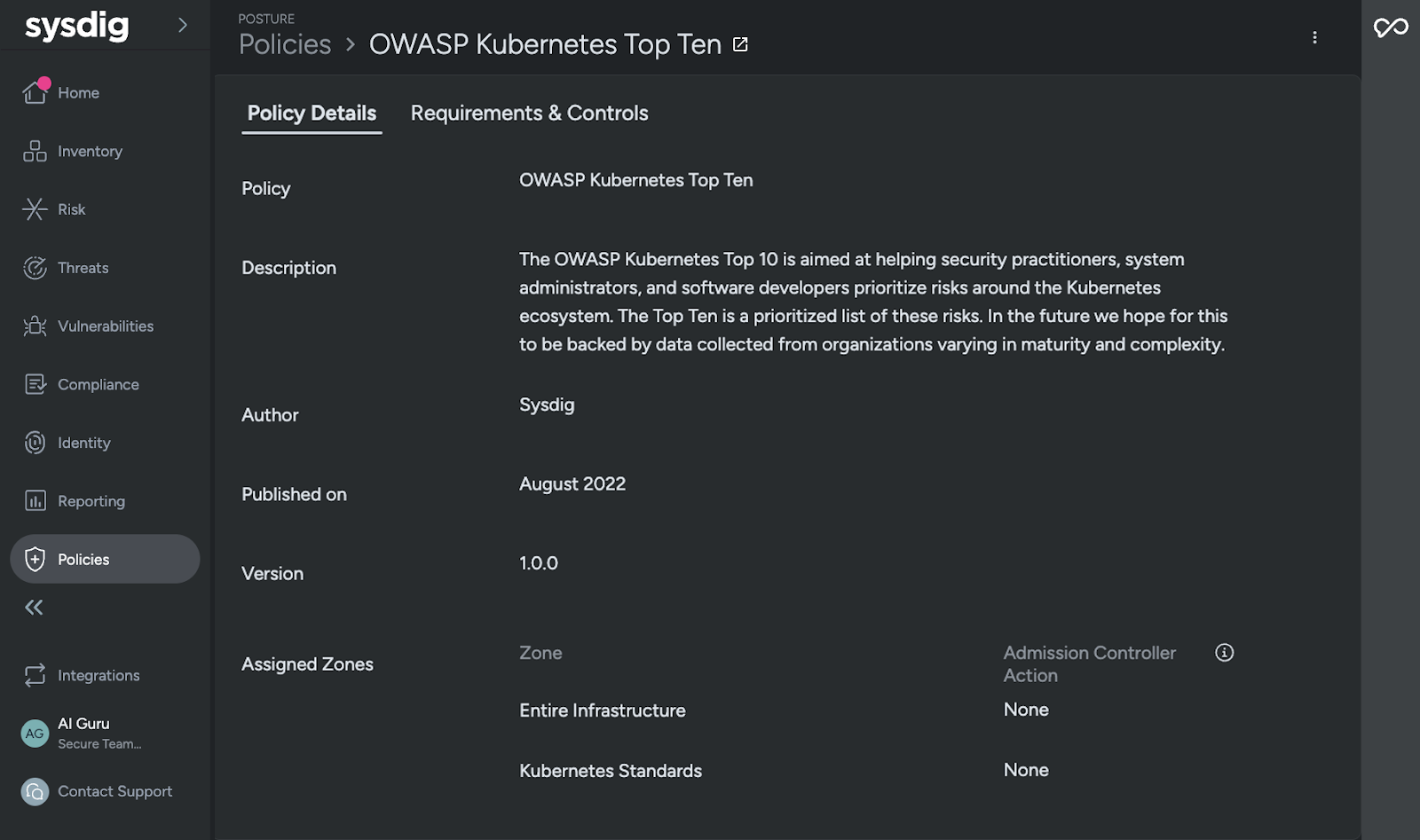Click the OWASP Kubernetes Top Ten header title
This screenshot has width=1420, height=840.
coord(545,44)
